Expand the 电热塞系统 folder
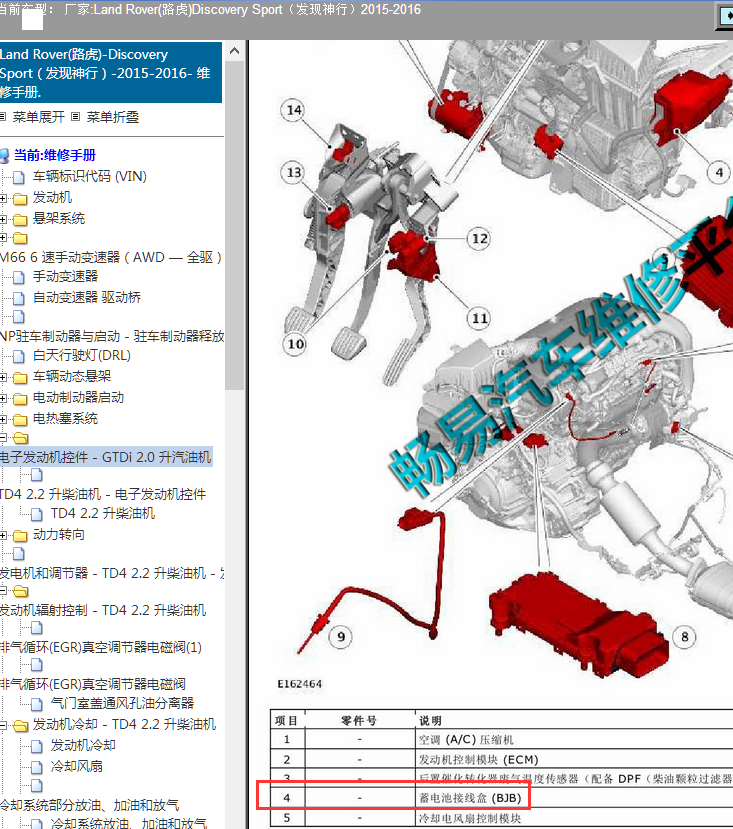 [x=3, y=420]
